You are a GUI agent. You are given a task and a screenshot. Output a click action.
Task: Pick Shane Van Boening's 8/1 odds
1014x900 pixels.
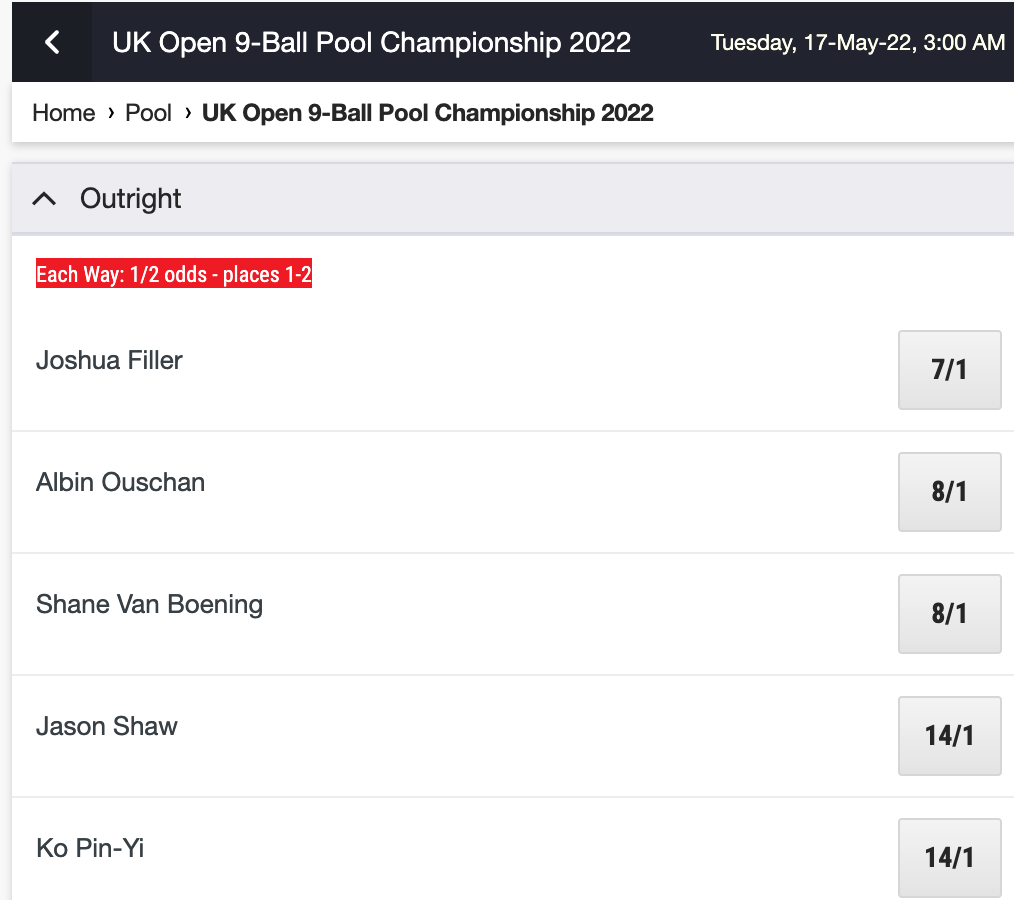coord(949,614)
